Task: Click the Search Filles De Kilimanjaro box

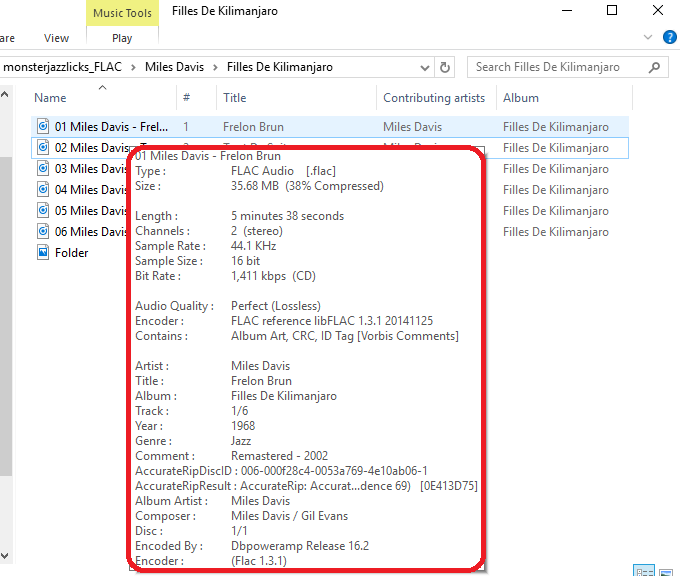Action: tap(556, 67)
